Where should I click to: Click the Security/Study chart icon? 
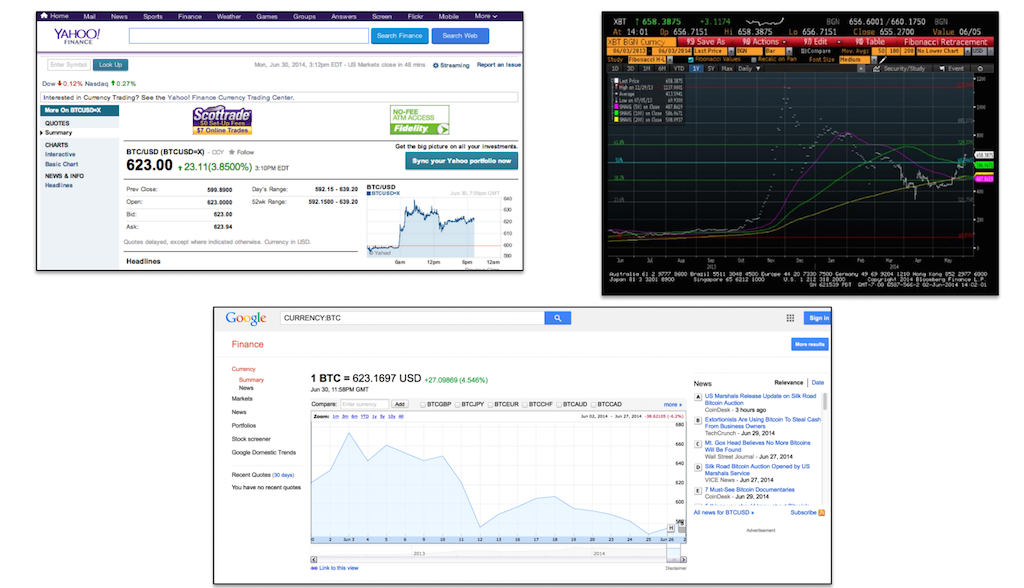coord(876,69)
